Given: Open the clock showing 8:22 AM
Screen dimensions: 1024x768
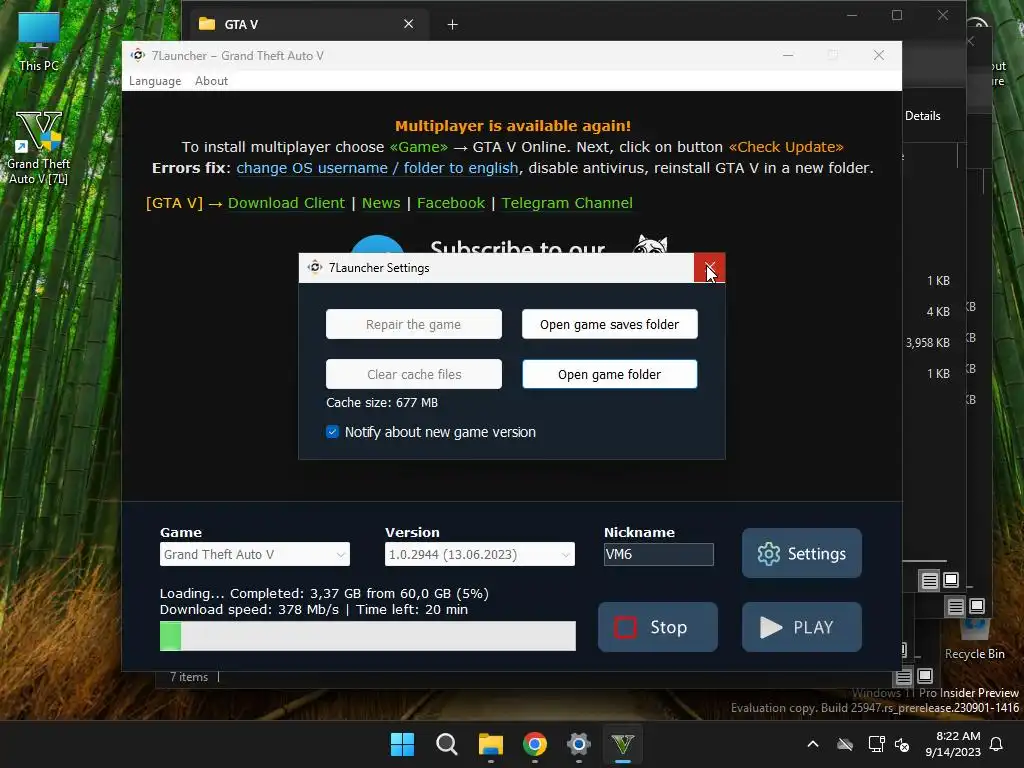Looking at the screenshot, I should pos(953,744).
